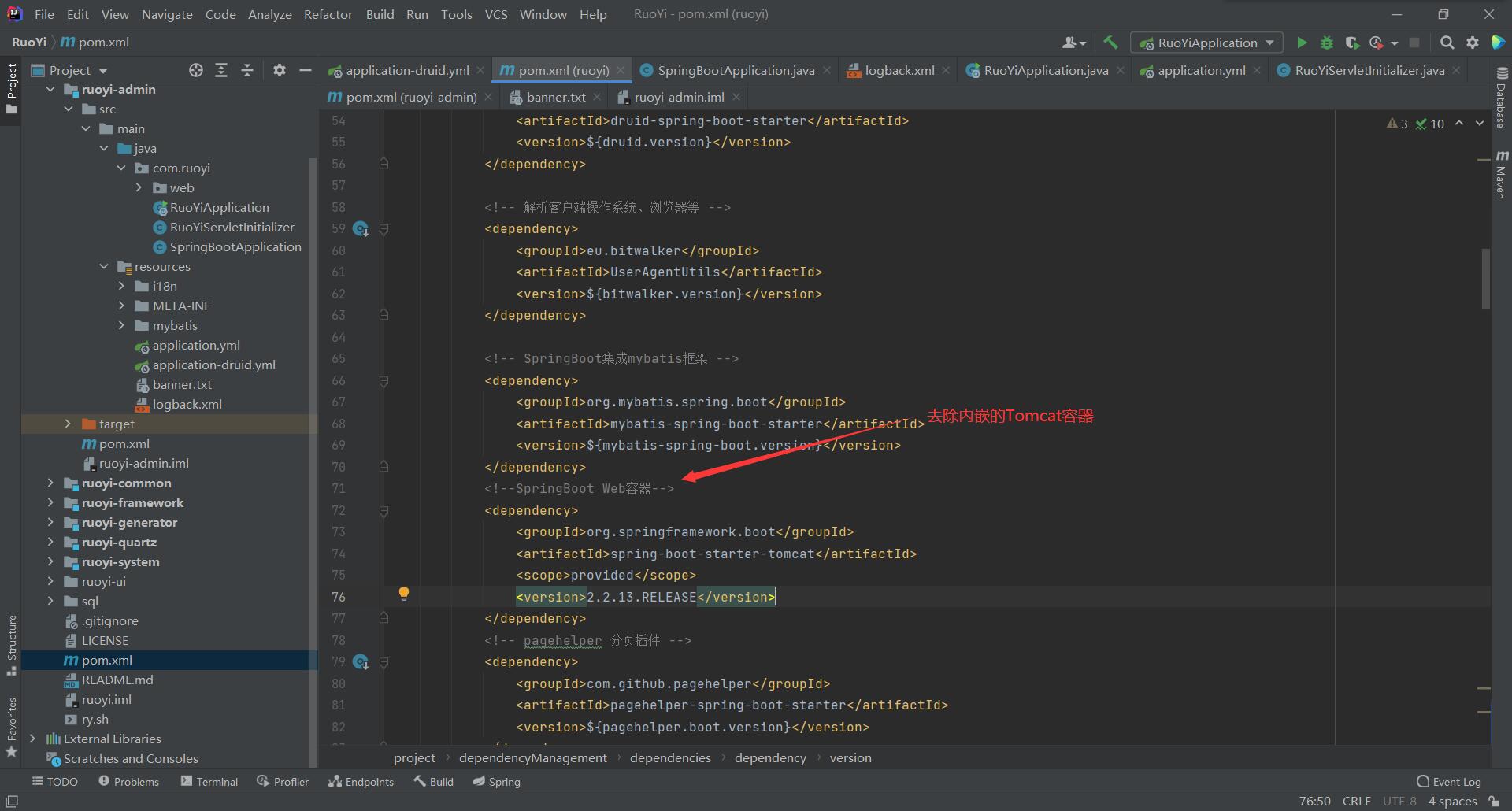Click the Profiler run icon in the toolbar

(1377, 43)
